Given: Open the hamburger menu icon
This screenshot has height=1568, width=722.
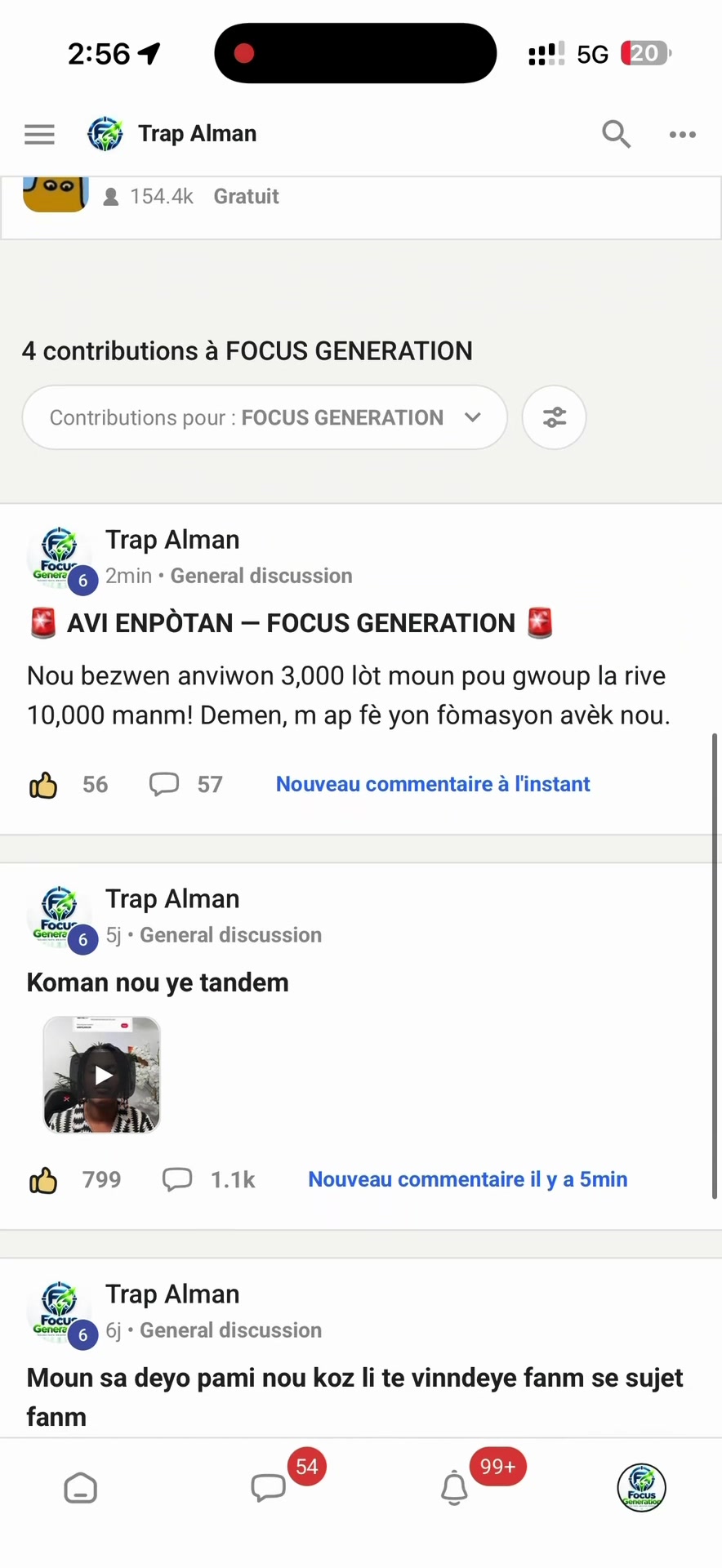Looking at the screenshot, I should [x=39, y=134].
